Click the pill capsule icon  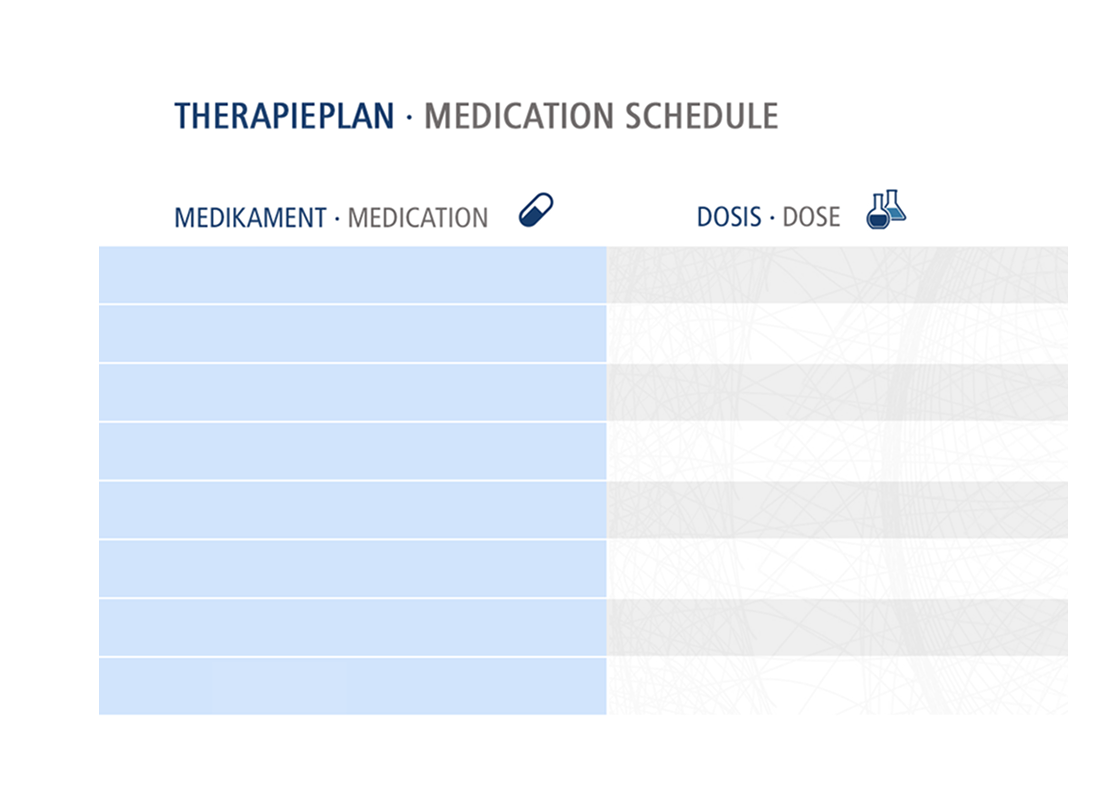coord(536,211)
